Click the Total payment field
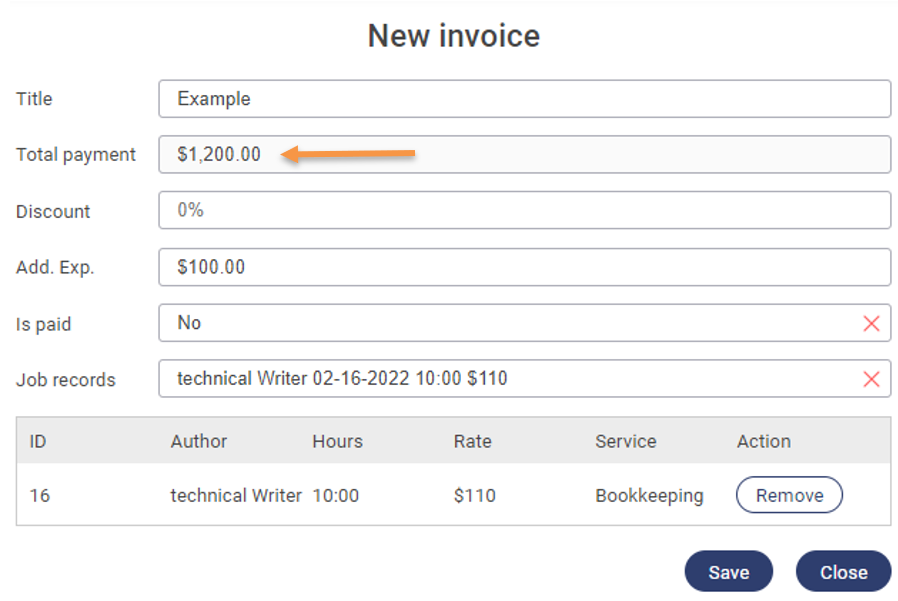The image size is (898, 601). tap(524, 154)
